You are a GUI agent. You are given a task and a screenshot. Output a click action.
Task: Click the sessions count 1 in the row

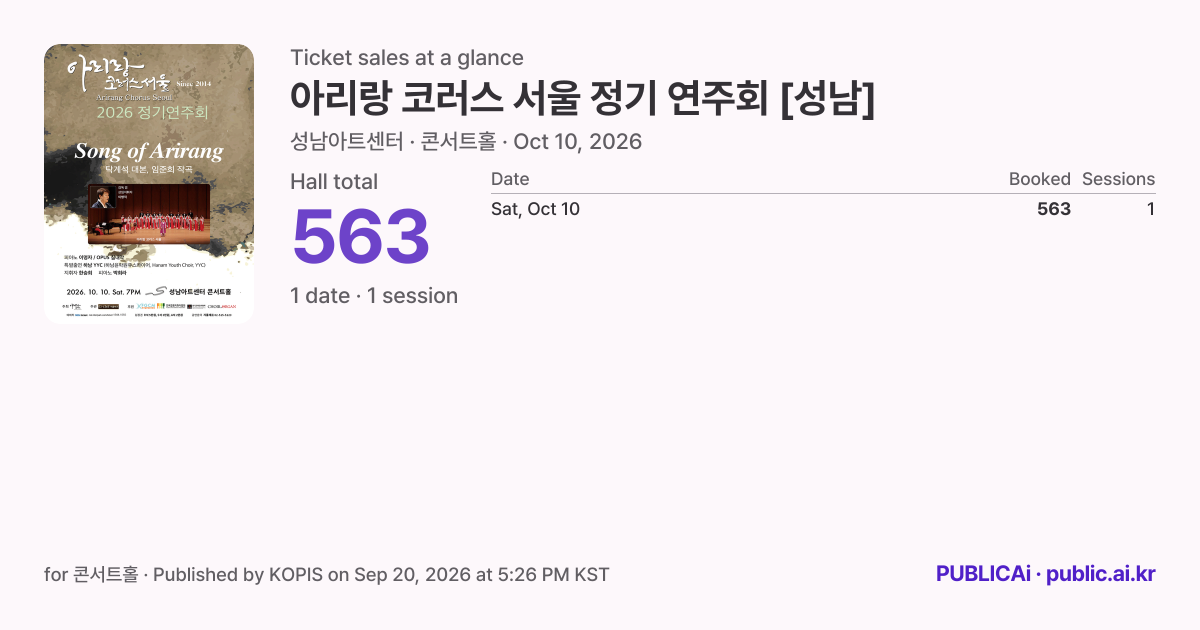pos(1151,209)
